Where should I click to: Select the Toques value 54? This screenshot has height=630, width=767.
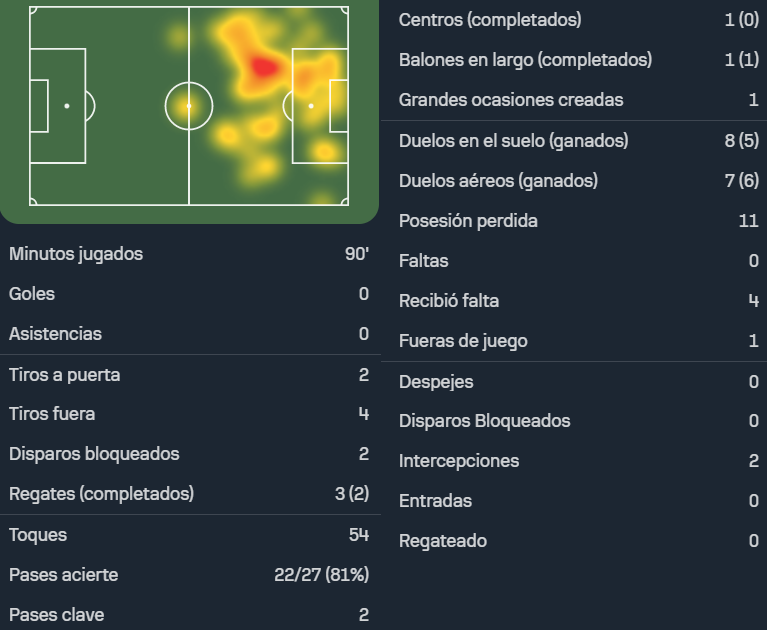pos(359,535)
